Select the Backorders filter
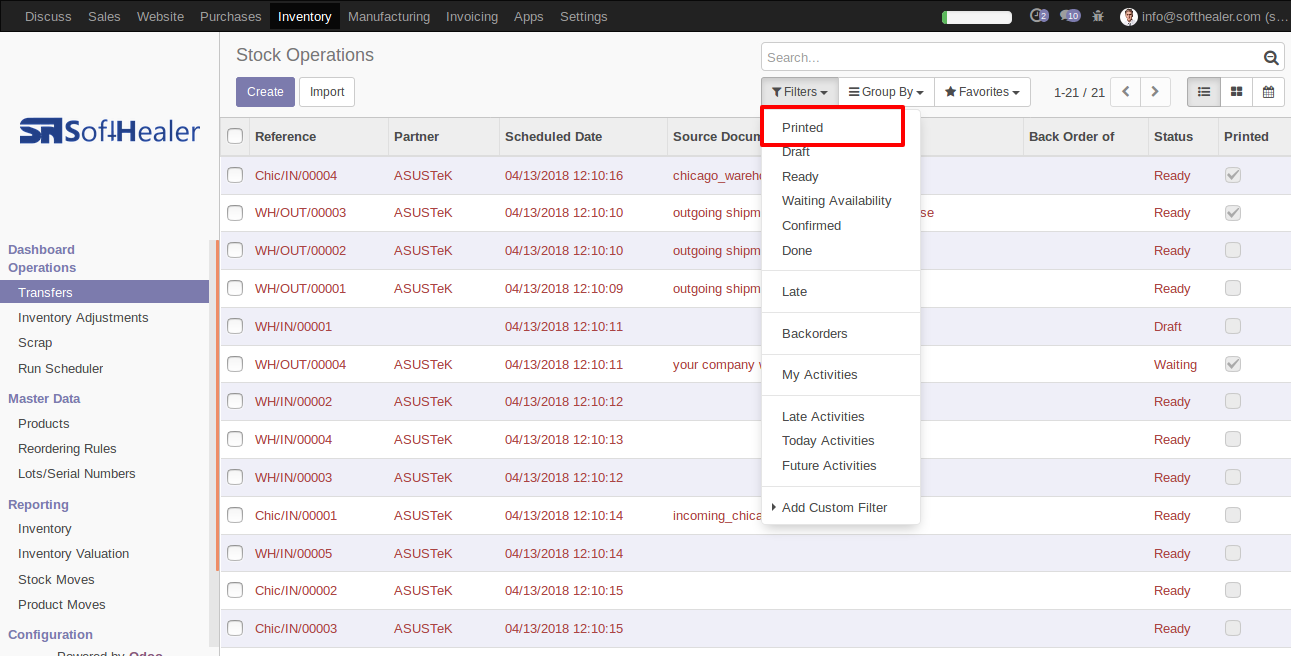Screen dimensions: 1291x656 tap(814, 334)
